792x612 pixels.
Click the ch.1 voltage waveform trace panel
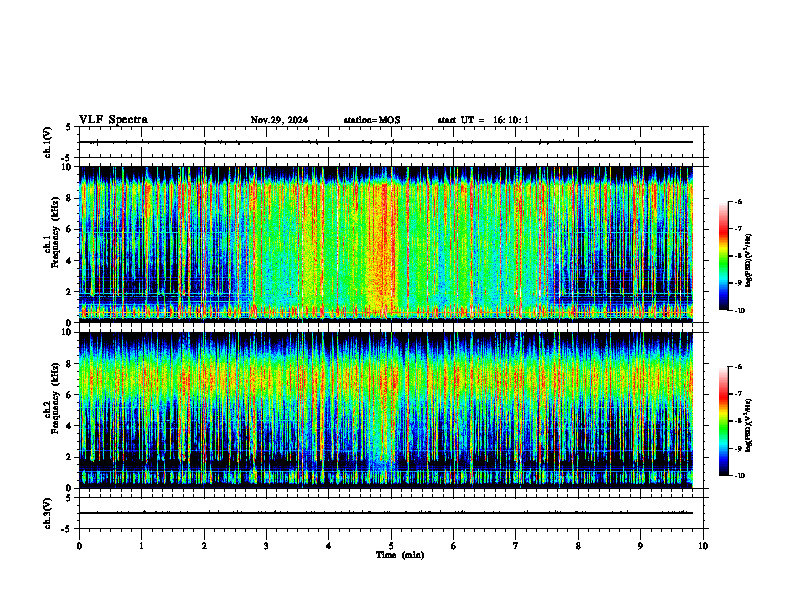(391, 142)
